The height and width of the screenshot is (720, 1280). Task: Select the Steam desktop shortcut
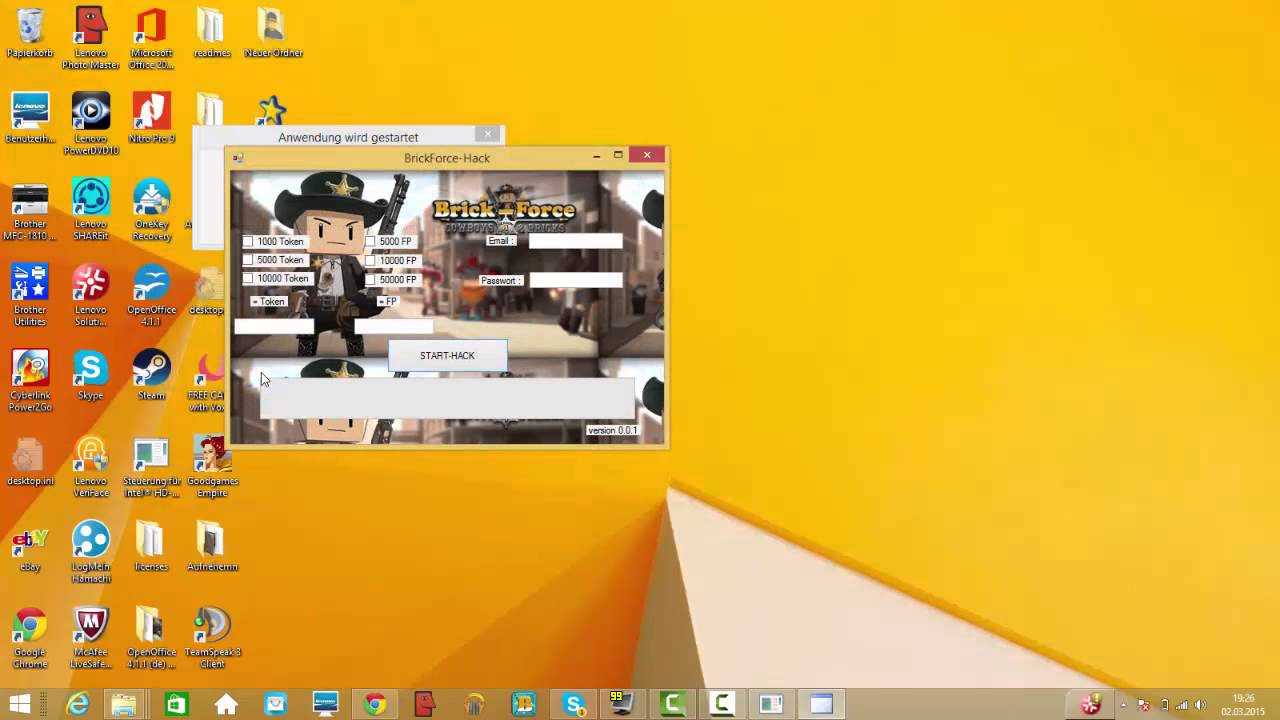coord(151,375)
